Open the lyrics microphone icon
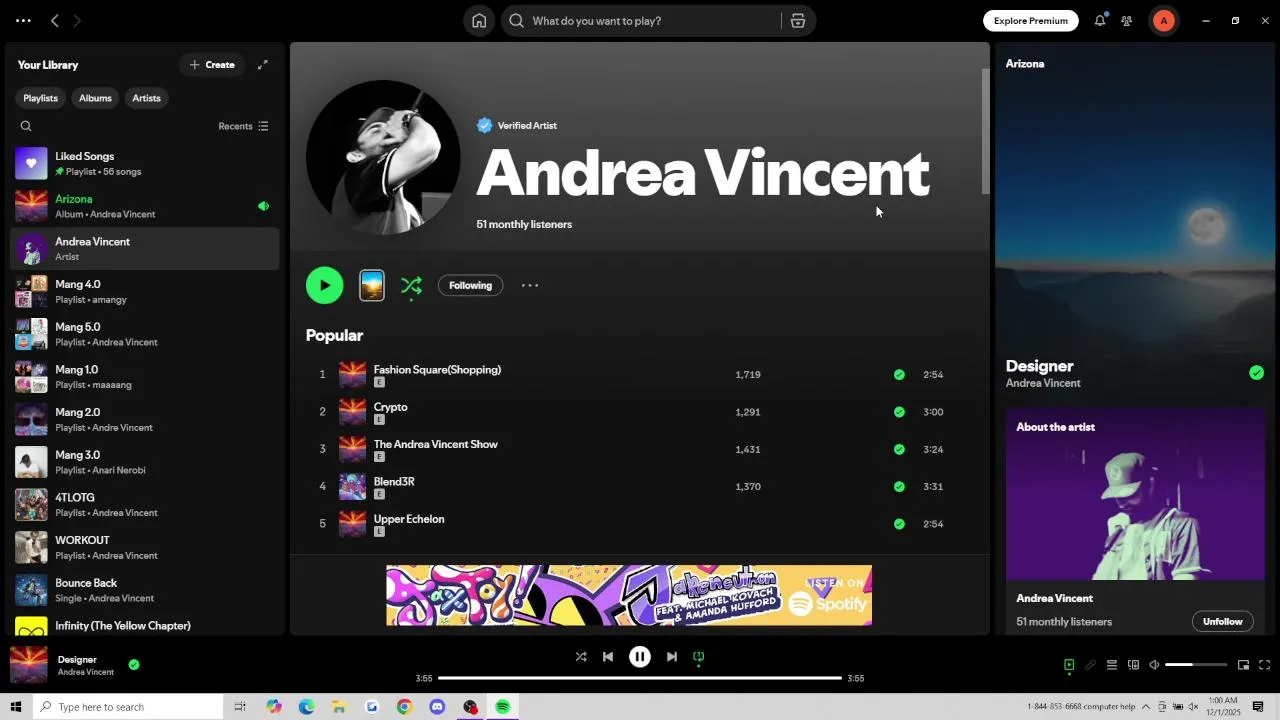The height and width of the screenshot is (720, 1280). [1091, 665]
